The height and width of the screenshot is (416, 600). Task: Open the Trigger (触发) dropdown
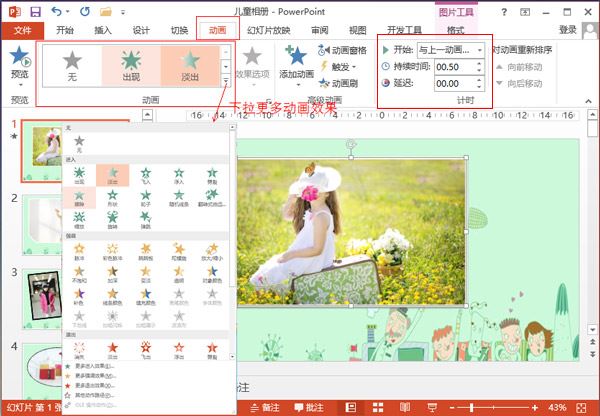pos(338,67)
